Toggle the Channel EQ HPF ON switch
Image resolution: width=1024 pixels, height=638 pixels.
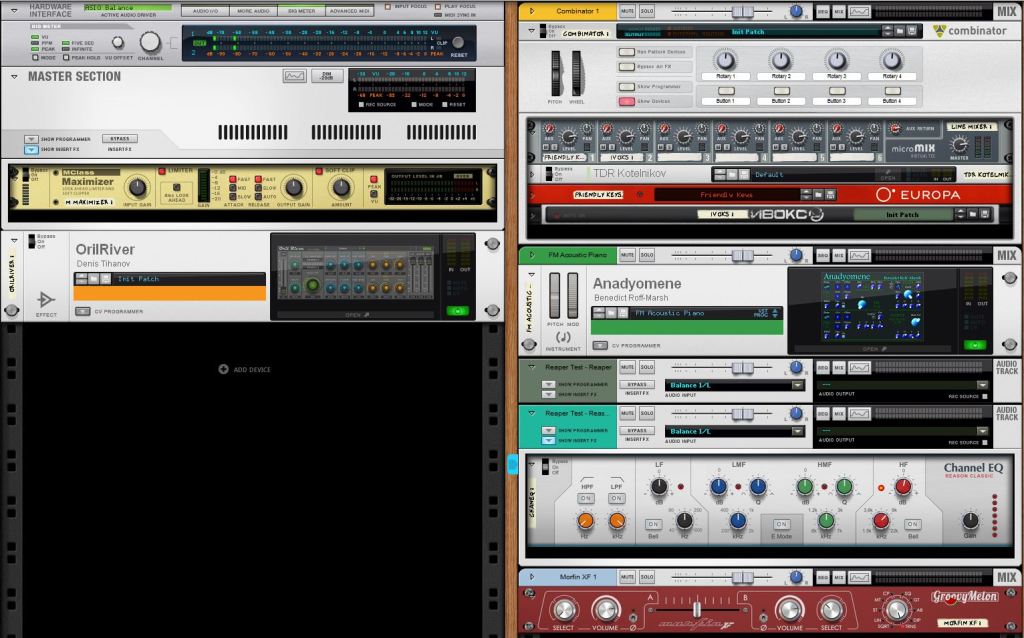(586, 497)
